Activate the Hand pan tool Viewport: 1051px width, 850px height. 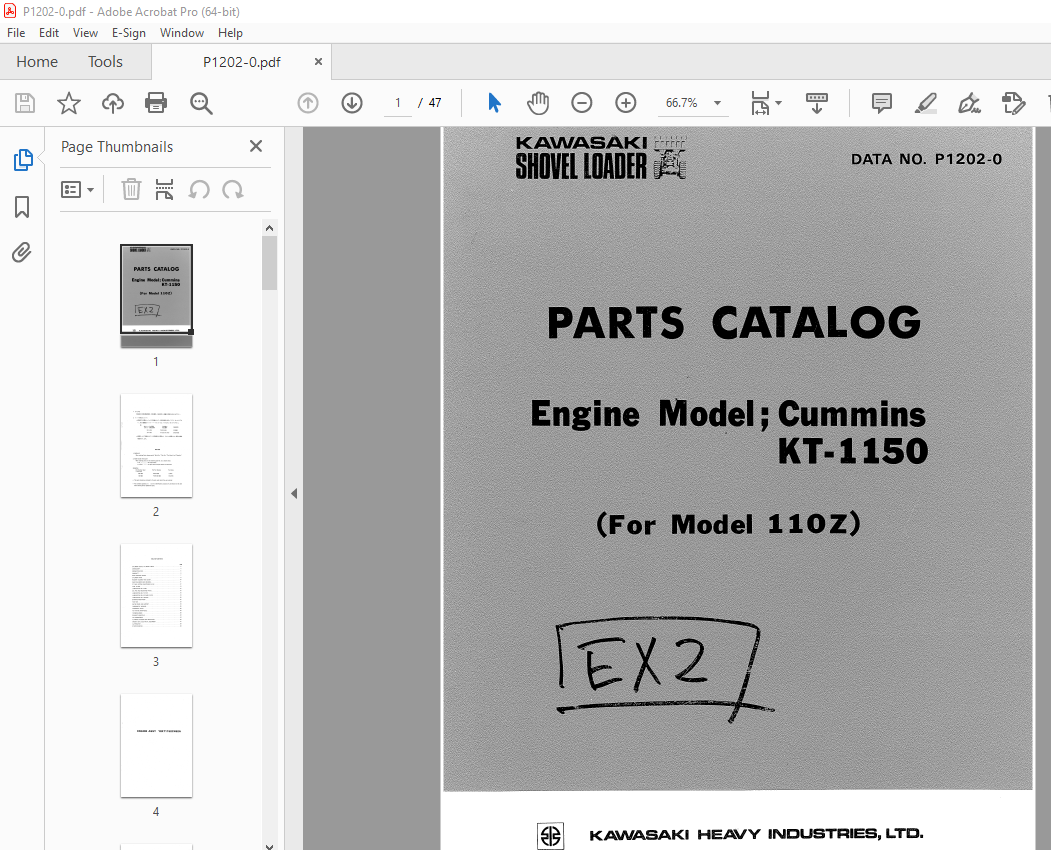538,103
